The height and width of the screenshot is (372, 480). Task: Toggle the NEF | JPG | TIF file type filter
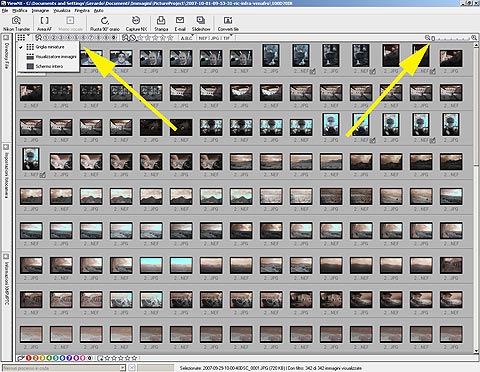214,38
